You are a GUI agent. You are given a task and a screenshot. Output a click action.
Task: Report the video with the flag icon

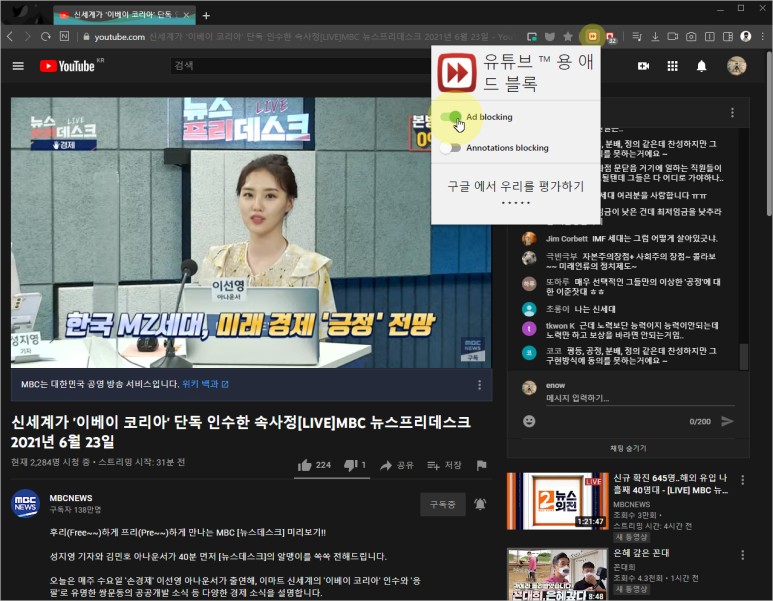(x=482, y=465)
